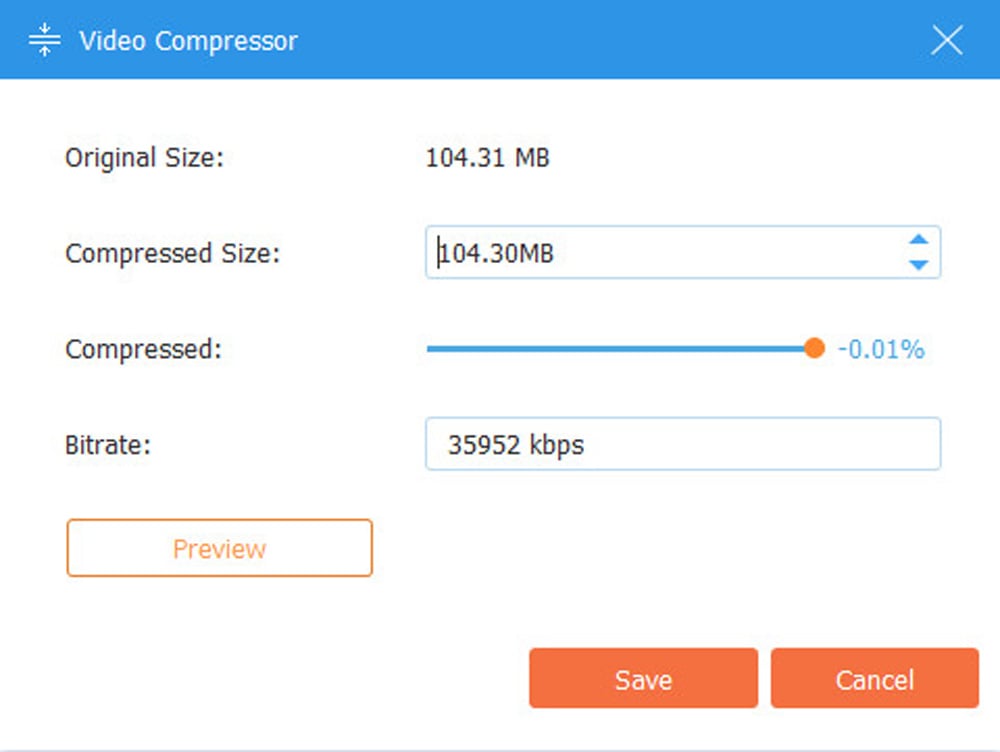Preview the compressed video

pyautogui.click(x=219, y=548)
